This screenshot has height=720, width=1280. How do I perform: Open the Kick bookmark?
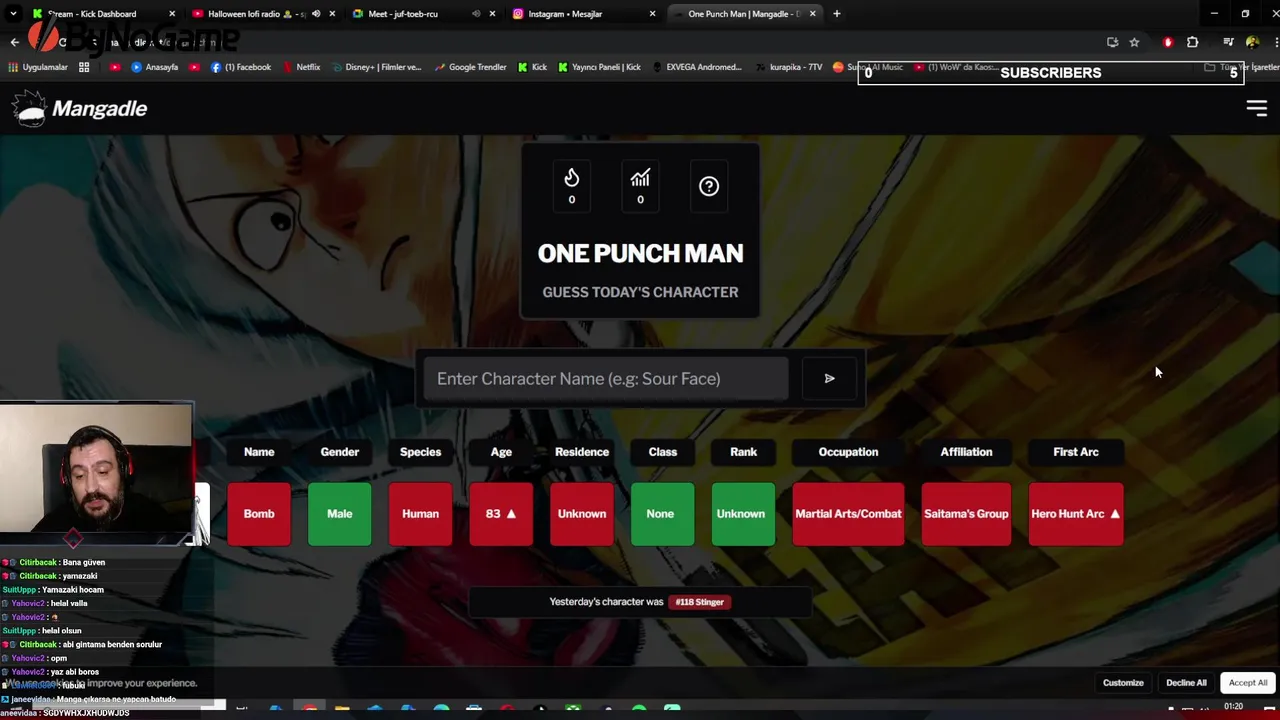532,67
